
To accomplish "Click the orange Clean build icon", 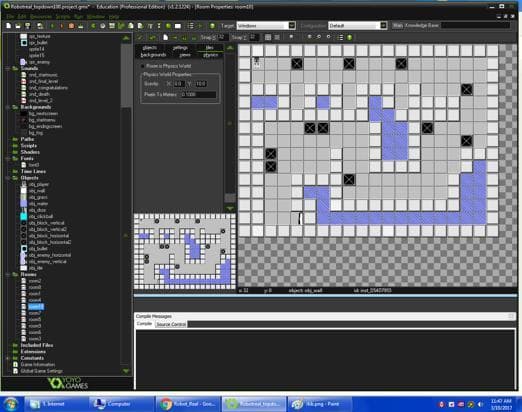I will coord(71,26).
